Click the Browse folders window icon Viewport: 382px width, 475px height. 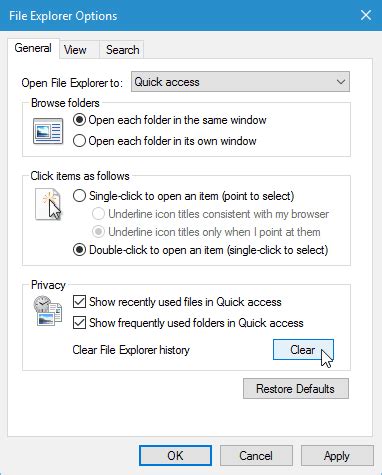pyautogui.click(x=48, y=131)
